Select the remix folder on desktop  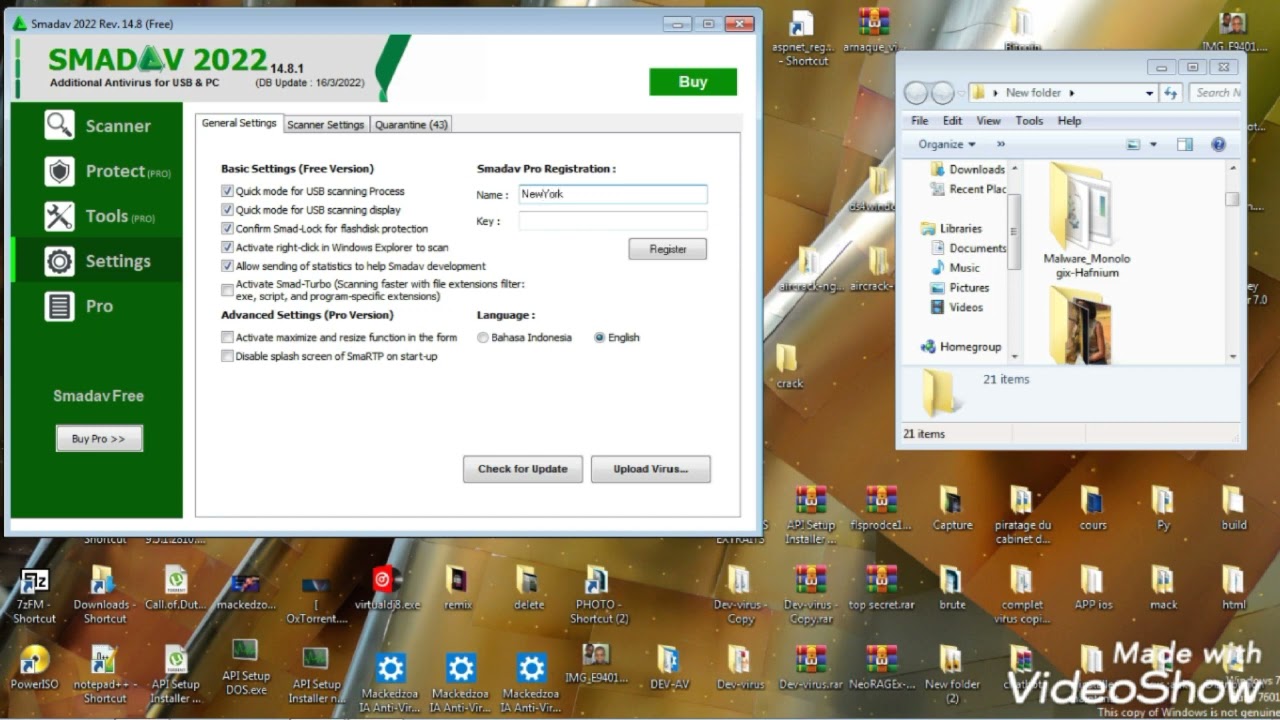pyautogui.click(x=458, y=589)
